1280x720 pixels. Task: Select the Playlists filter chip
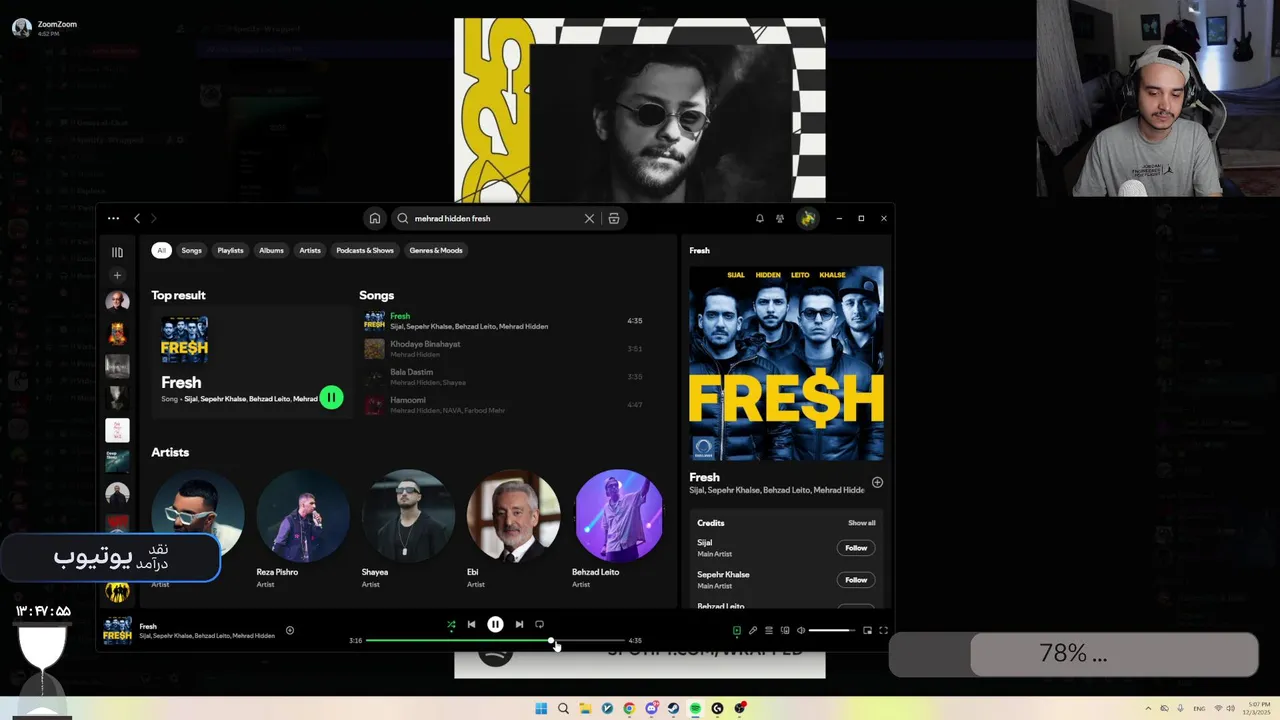(x=231, y=250)
